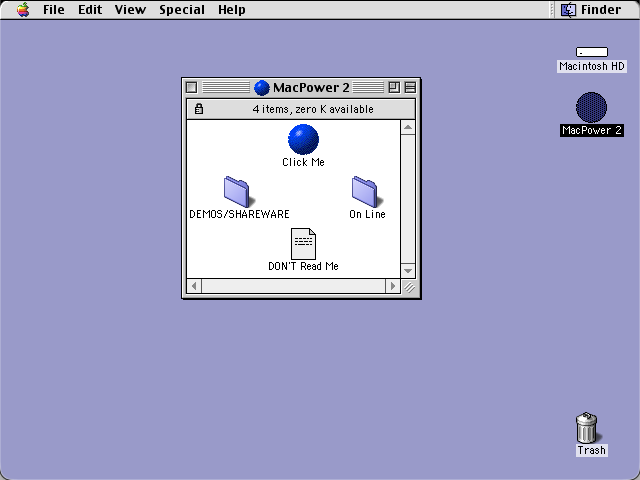Click the vertical scrollbar up arrow
Screen dimensions: 640x480
point(408,128)
